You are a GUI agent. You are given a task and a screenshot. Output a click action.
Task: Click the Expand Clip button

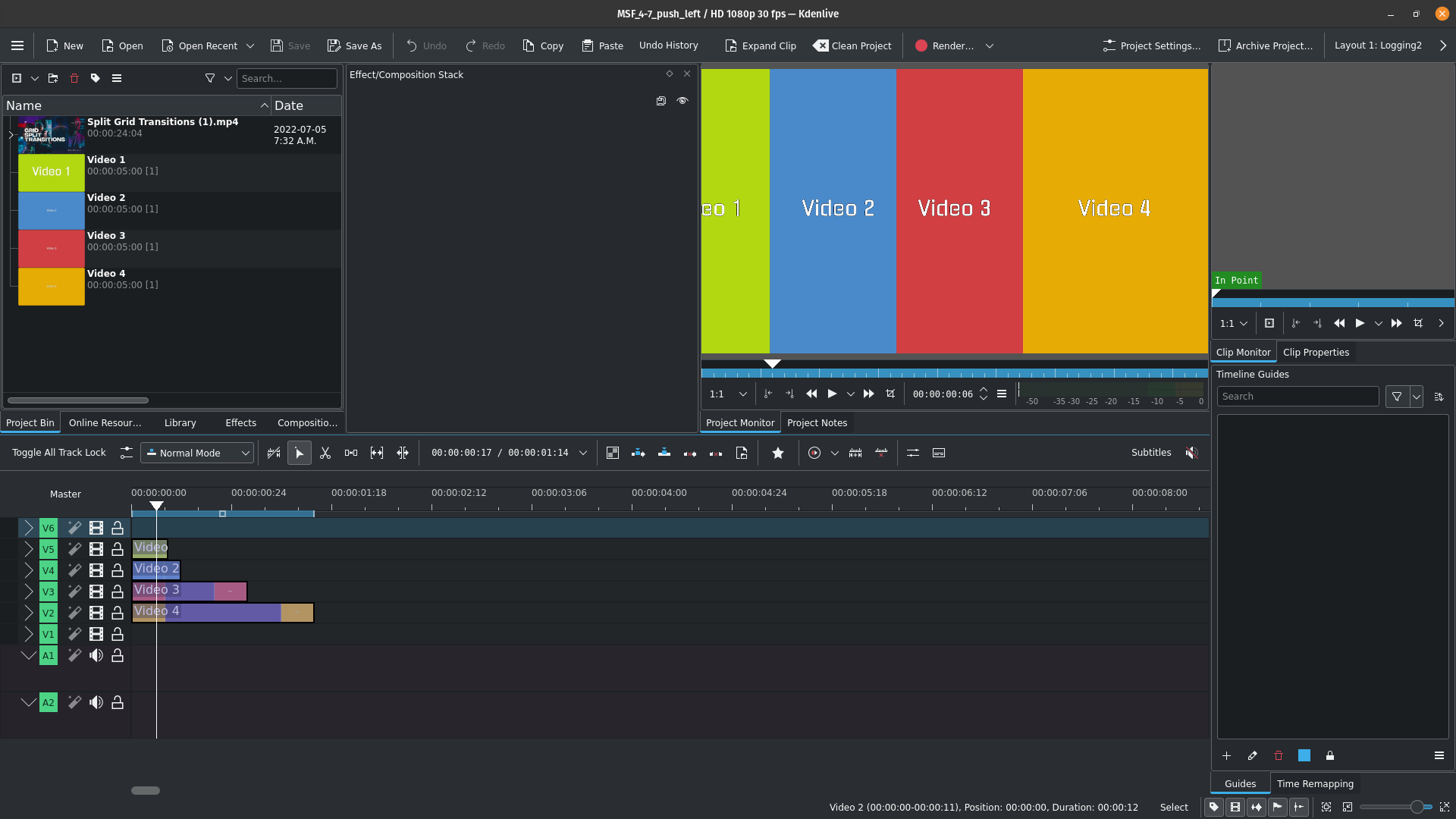[761, 45]
